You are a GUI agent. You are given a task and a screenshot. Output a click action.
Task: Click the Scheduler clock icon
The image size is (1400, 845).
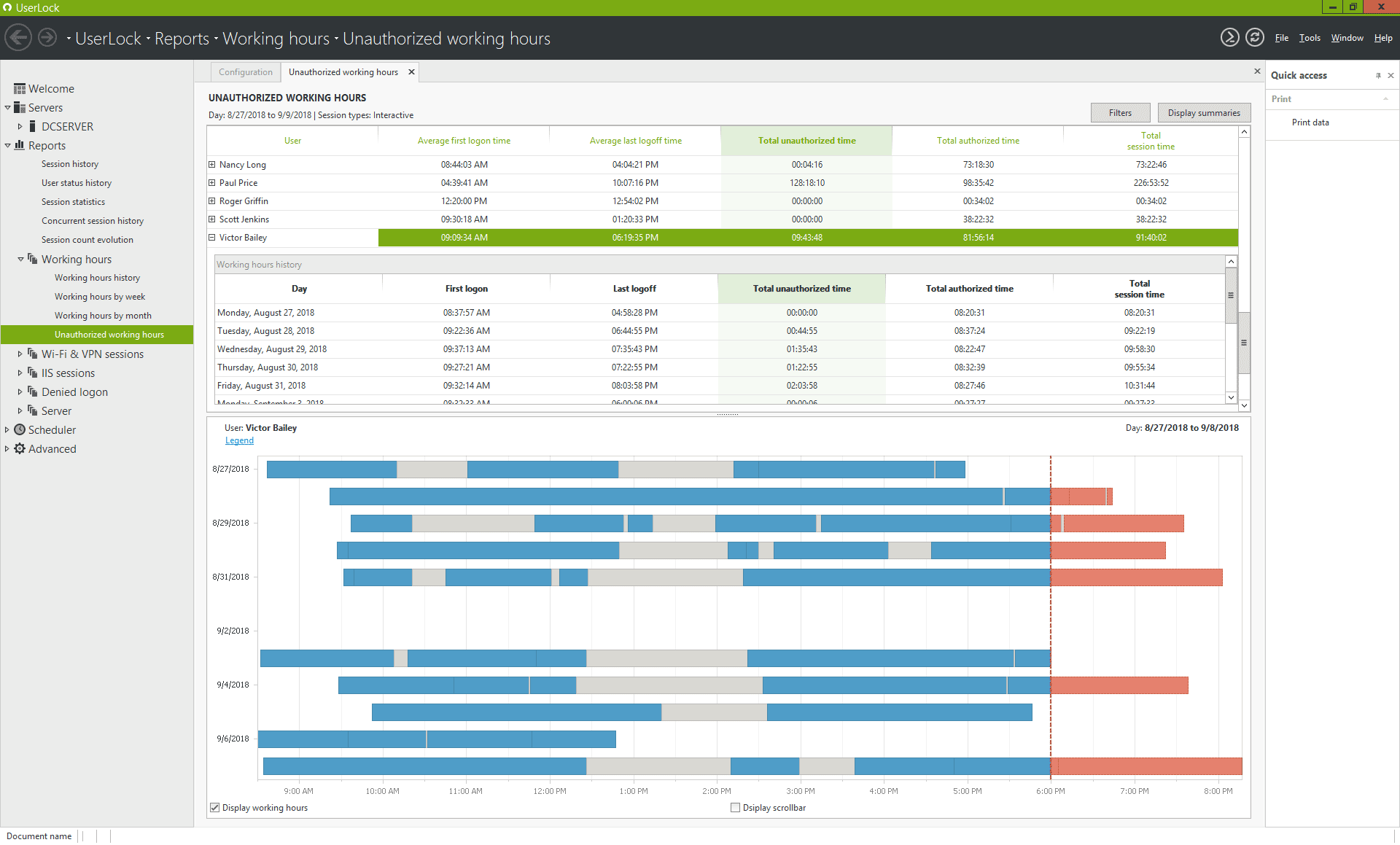click(x=20, y=430)
